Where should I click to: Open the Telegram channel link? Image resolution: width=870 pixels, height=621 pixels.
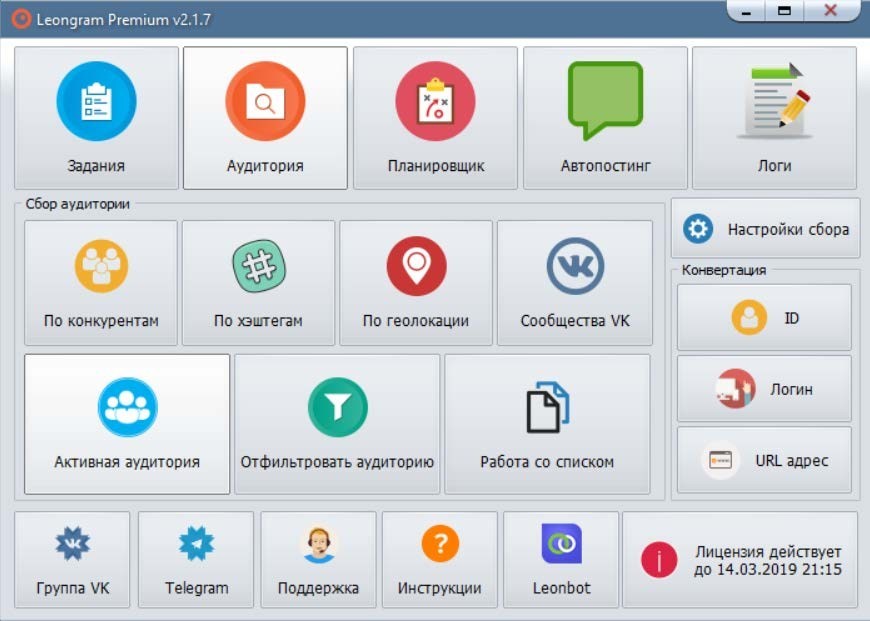tap(196, 559)
